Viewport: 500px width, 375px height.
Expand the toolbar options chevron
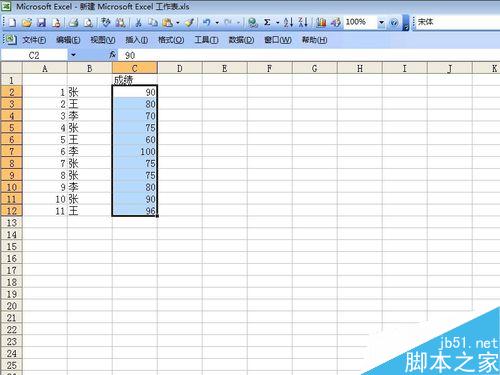click(406, 23)
